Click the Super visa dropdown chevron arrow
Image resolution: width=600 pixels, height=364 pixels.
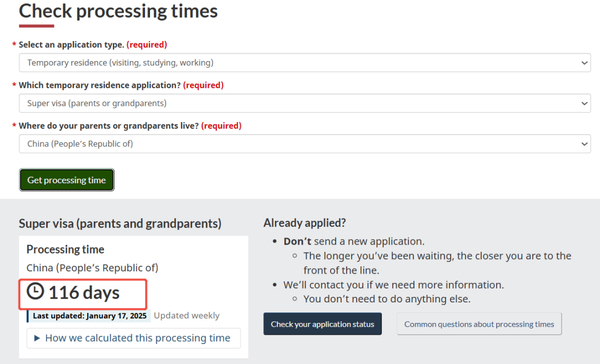click(584, 103)
